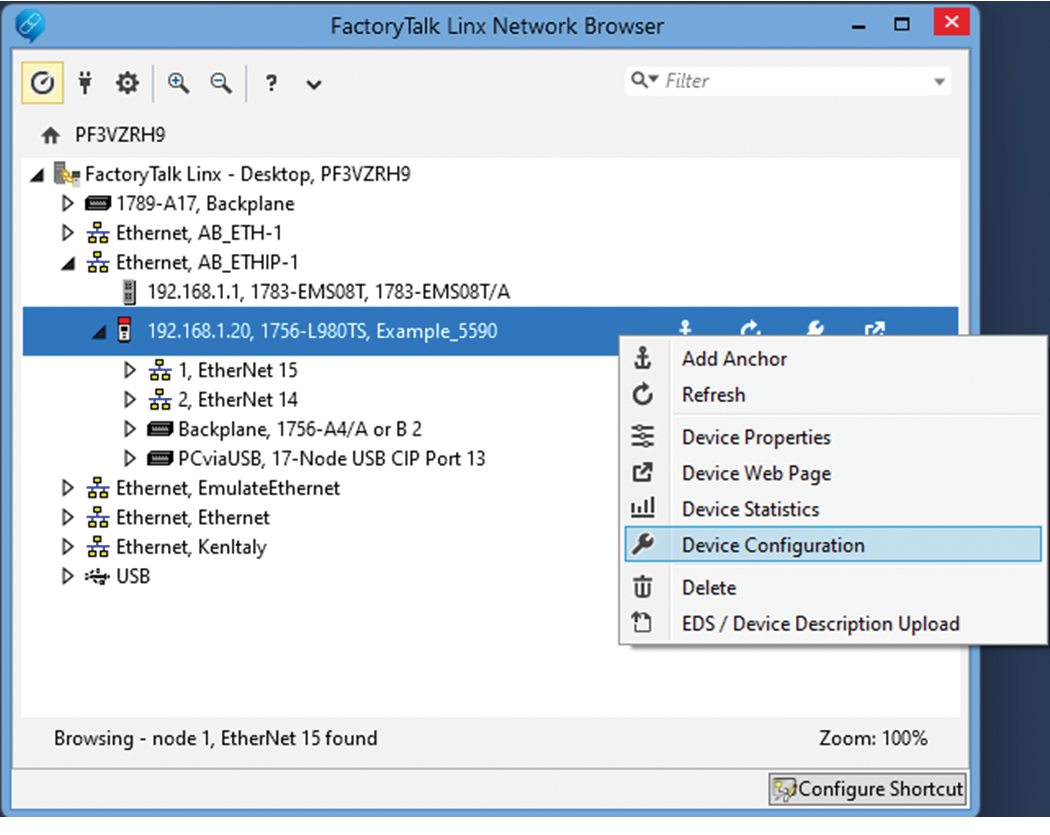This screenshot has height=835, width=1050.
Task: Expand the 1789-A17, Backplane node
Action: [68, 204]
